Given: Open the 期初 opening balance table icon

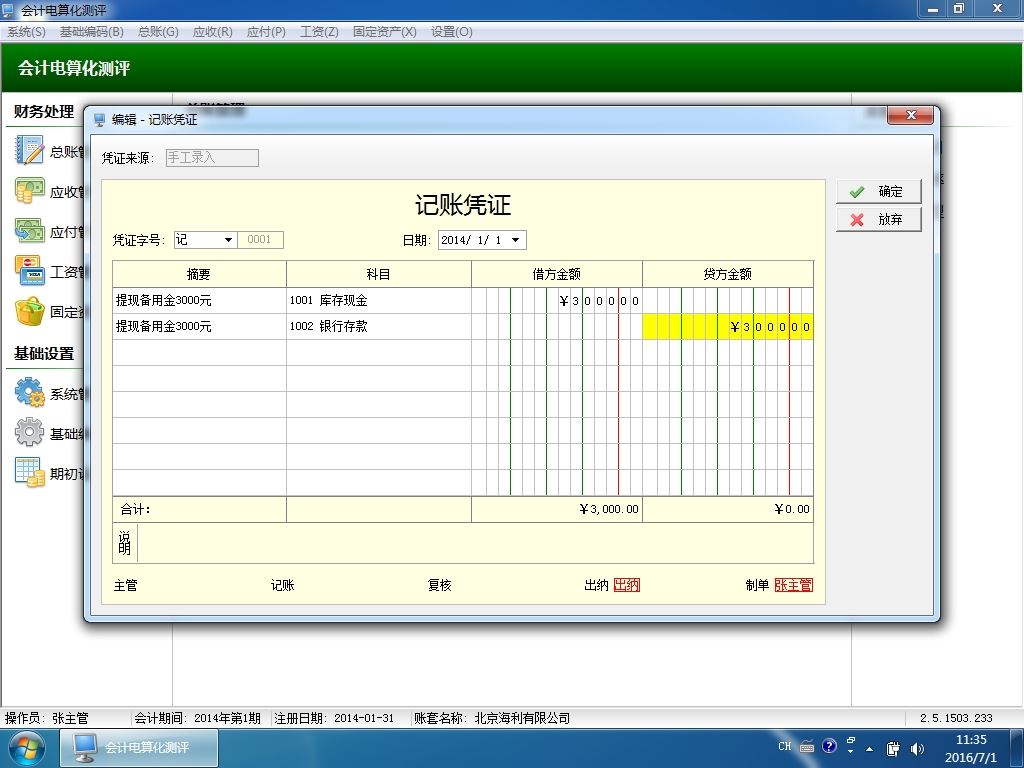Looking at the screenshot, I should pyautogui.click(x=30, y=473).
